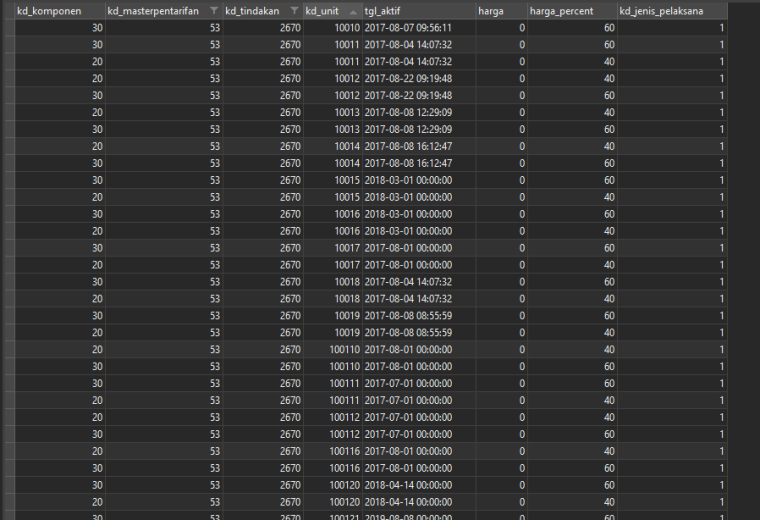Click the kd_masterpentarifan column header text
760x520 pixels.
pos(153,11)
